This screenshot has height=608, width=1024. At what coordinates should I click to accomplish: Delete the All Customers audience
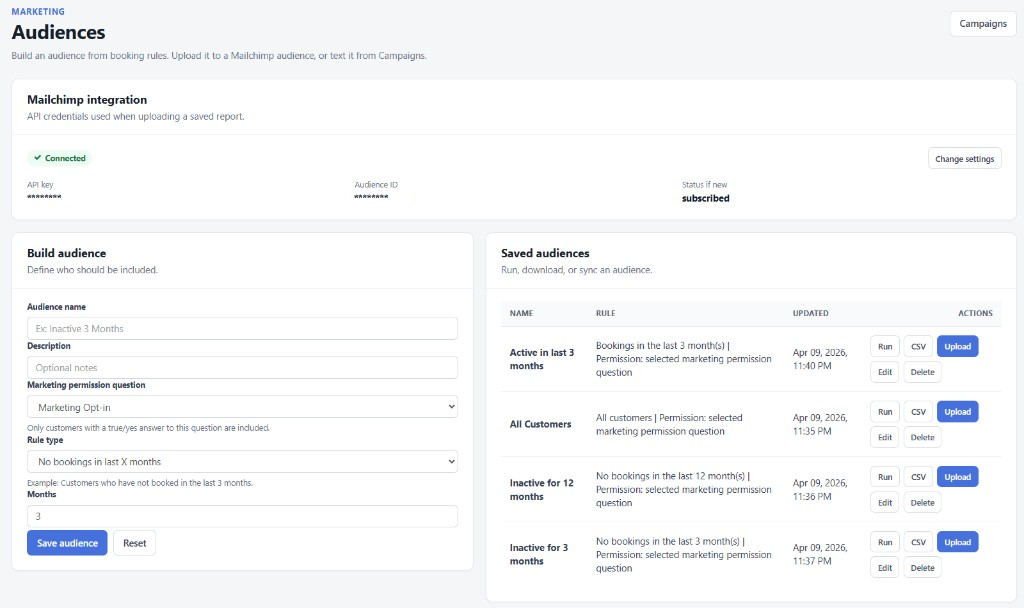922,438
